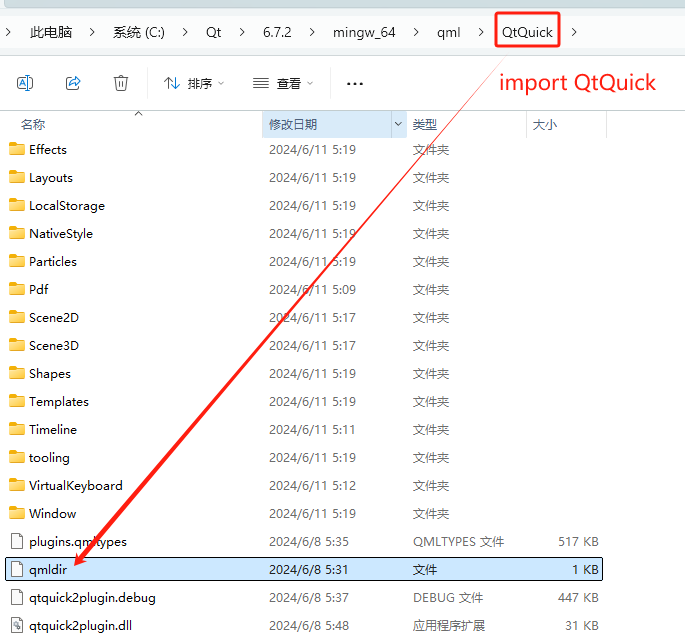Sort by the size (大小) column header
This screenshot has height=638, width=685.
click(x=544, y=125)
